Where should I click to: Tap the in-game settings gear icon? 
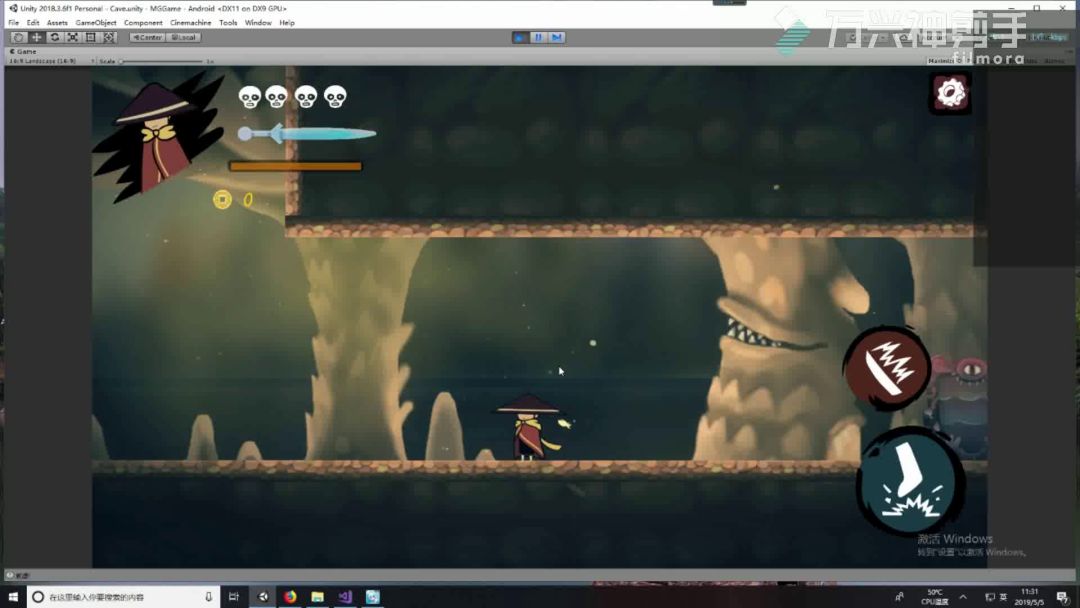tap(950, 93)
